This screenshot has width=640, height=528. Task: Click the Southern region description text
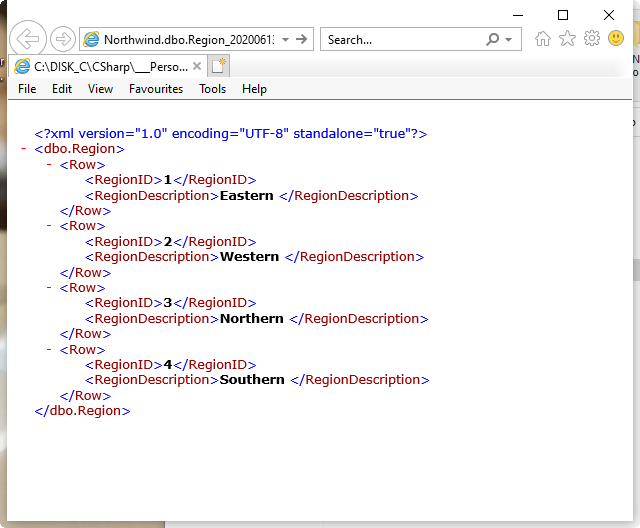click(x=252, y=380)
